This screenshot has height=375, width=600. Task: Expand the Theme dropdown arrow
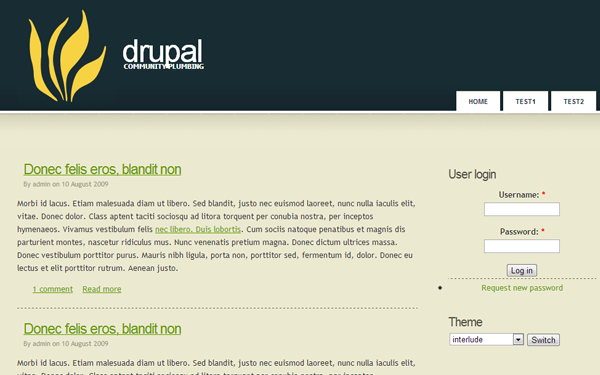click(x=518, y=339)
